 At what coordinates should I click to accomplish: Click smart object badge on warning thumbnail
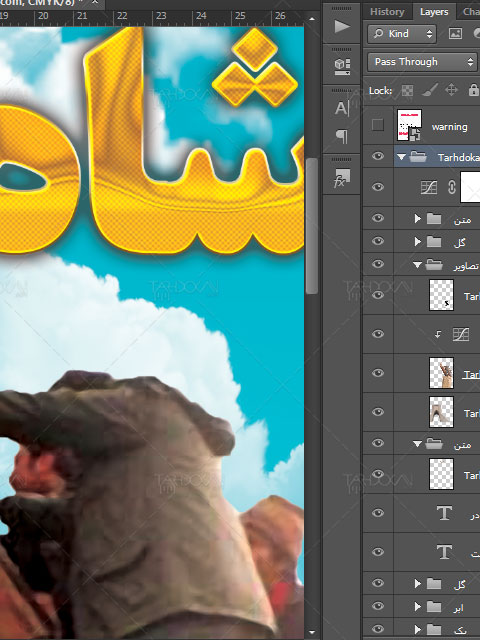click(416, 134)
